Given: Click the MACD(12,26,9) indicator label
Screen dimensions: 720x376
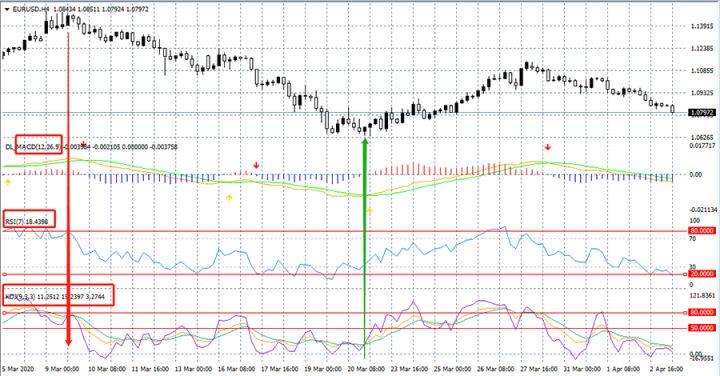Looking at the screenshot, I should tap(39, 146).
